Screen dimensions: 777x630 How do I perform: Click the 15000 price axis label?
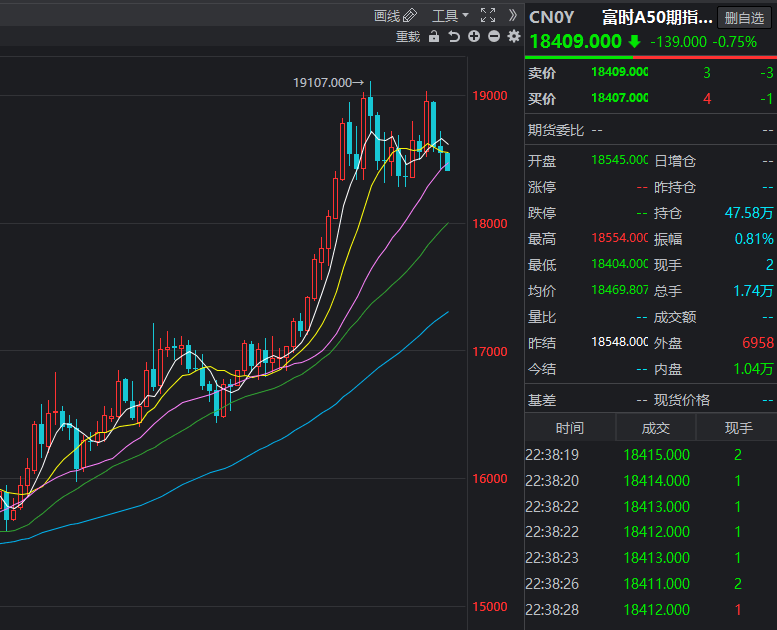click(490, 607)
